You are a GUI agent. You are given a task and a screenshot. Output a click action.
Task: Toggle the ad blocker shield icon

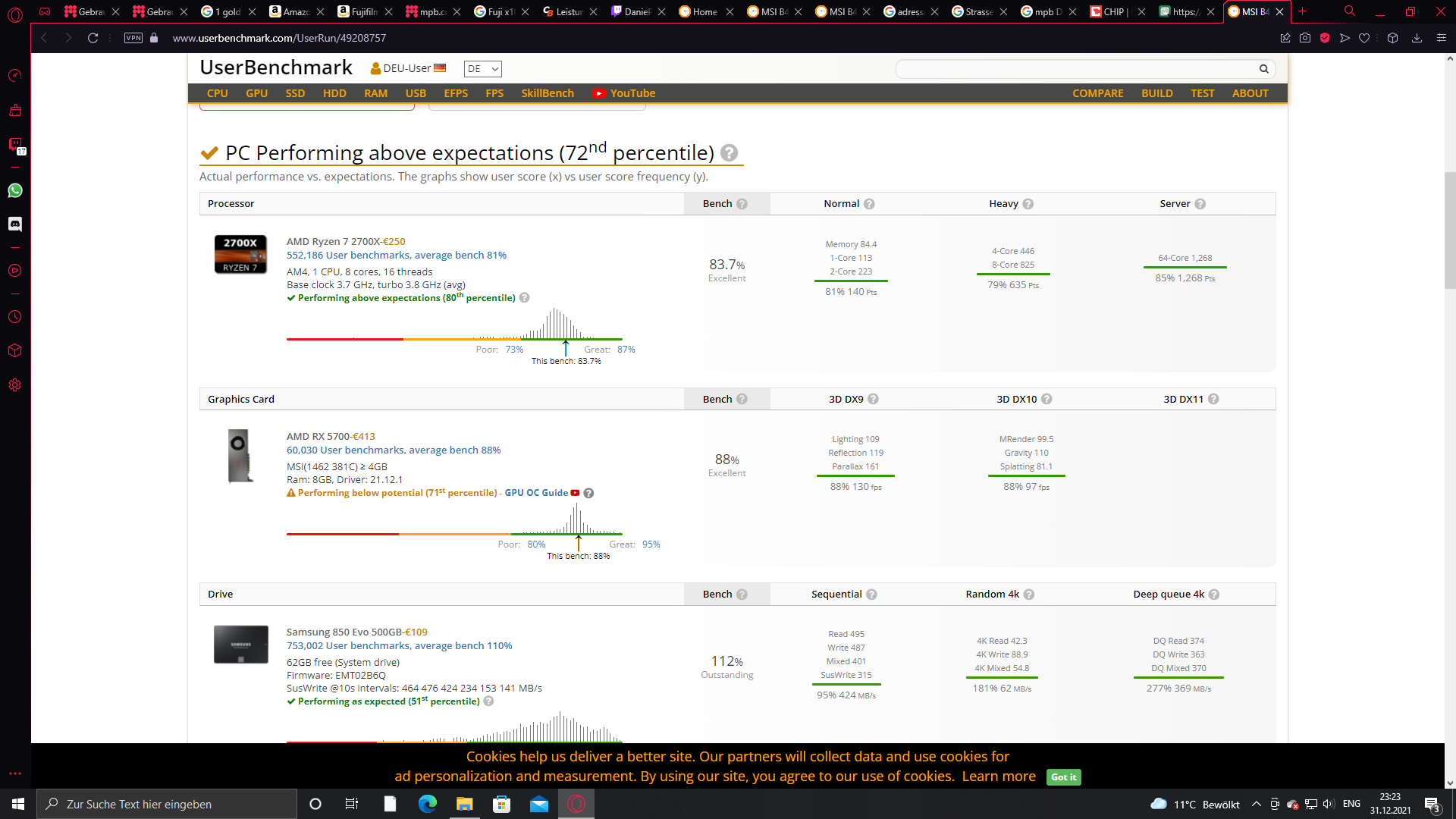tap(1325, 38)
